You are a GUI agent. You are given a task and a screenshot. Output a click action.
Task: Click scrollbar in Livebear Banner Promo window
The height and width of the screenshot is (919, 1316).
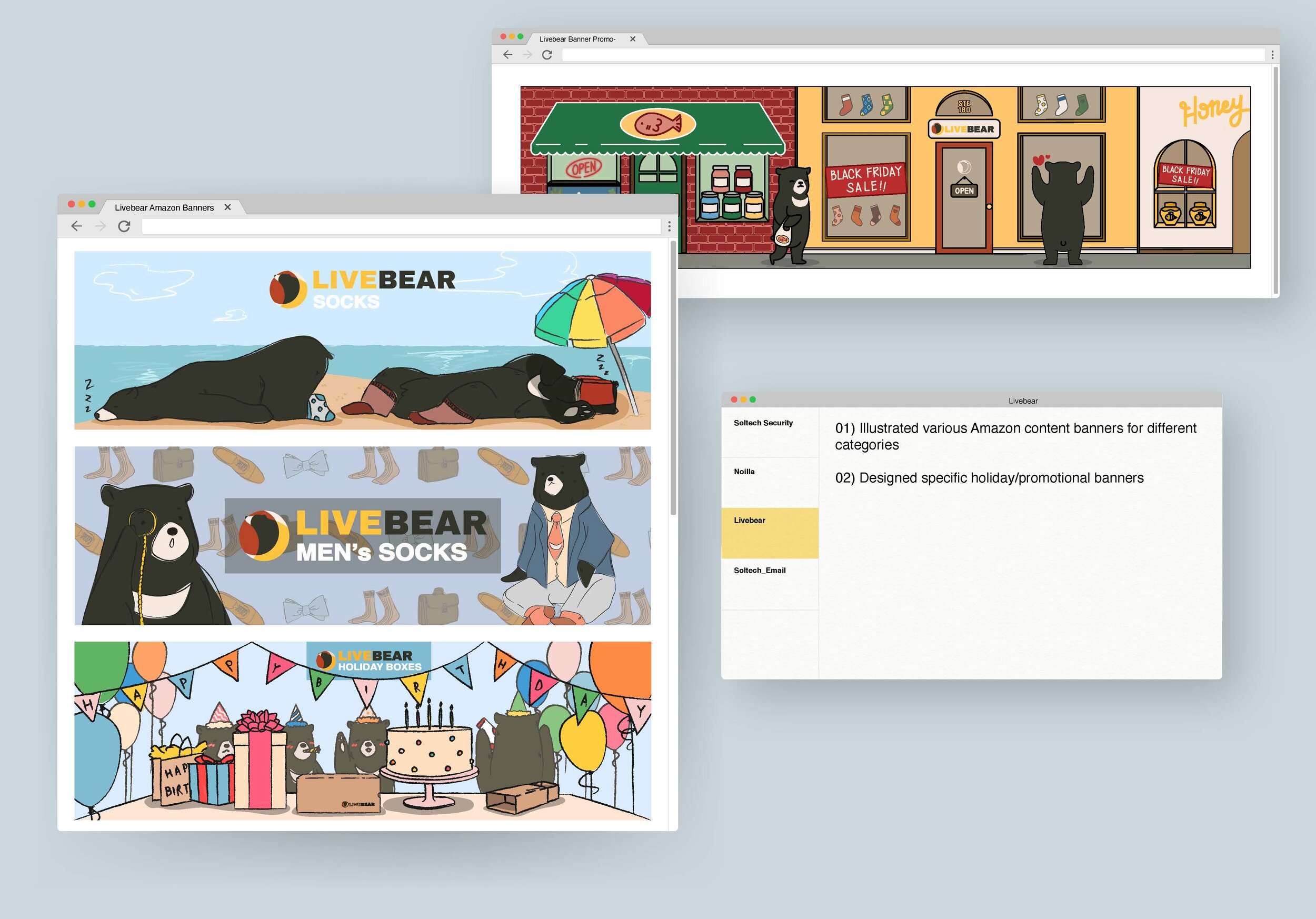click(1275, 181)
